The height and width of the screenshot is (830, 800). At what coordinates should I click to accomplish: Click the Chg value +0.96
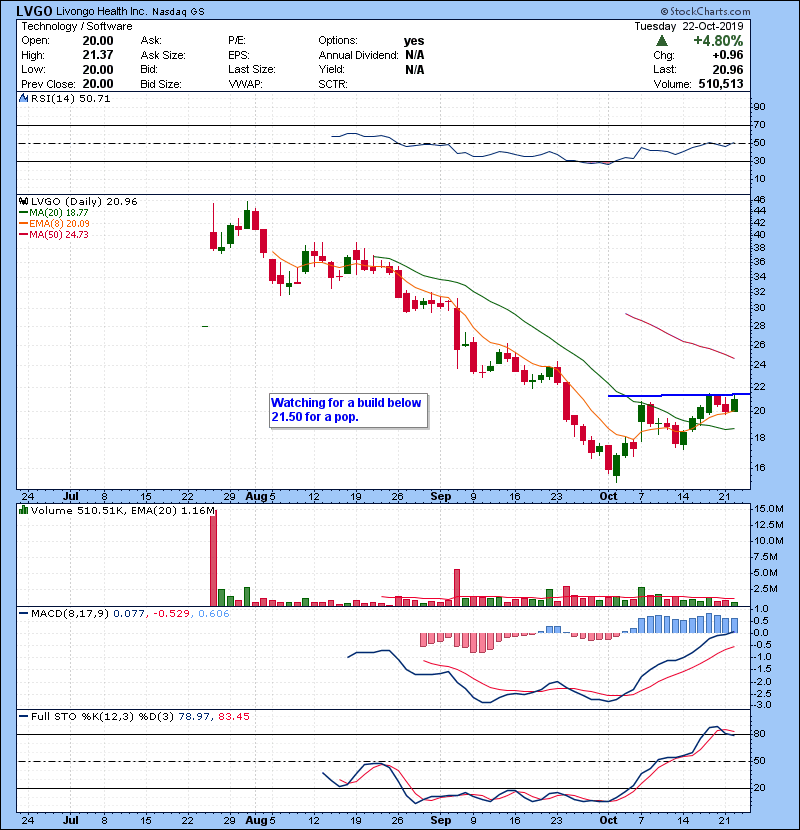point(727,55)
